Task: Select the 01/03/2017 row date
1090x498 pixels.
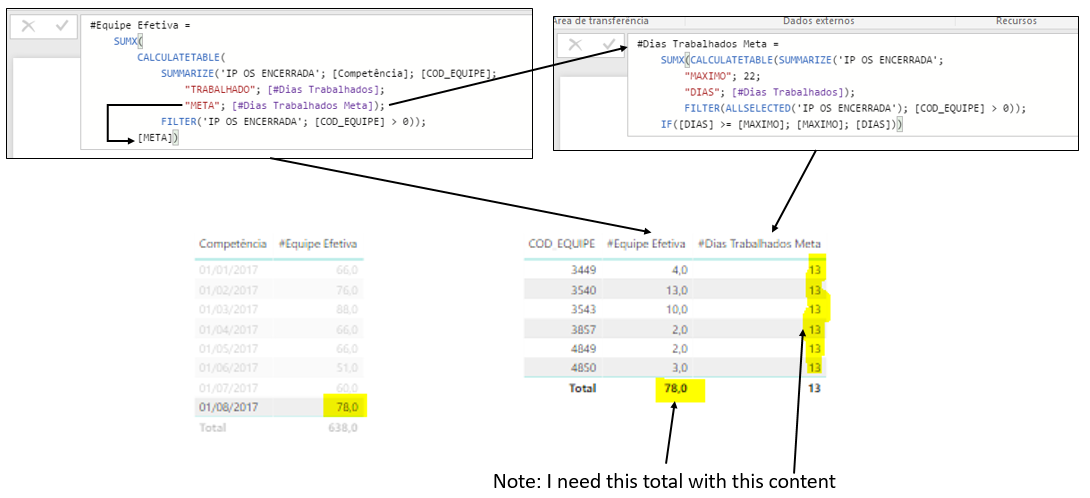Action: pyautogui.click(x=228, y=309)
